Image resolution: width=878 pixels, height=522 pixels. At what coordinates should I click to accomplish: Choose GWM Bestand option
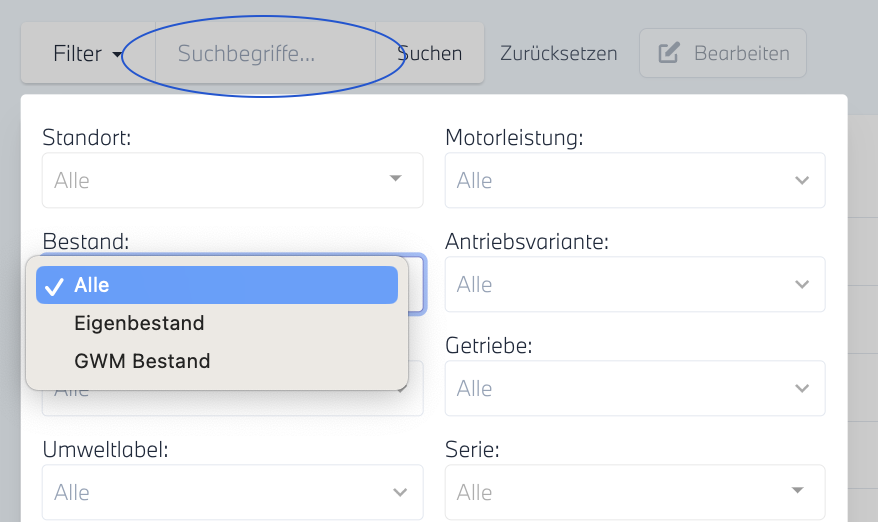tap(142, 361)
